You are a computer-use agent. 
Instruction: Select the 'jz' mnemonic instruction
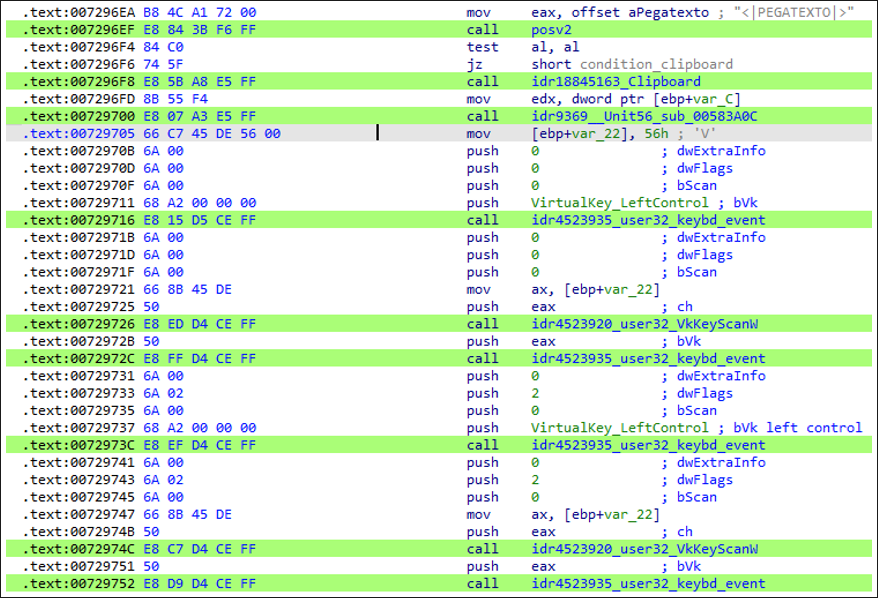[474, 64]
